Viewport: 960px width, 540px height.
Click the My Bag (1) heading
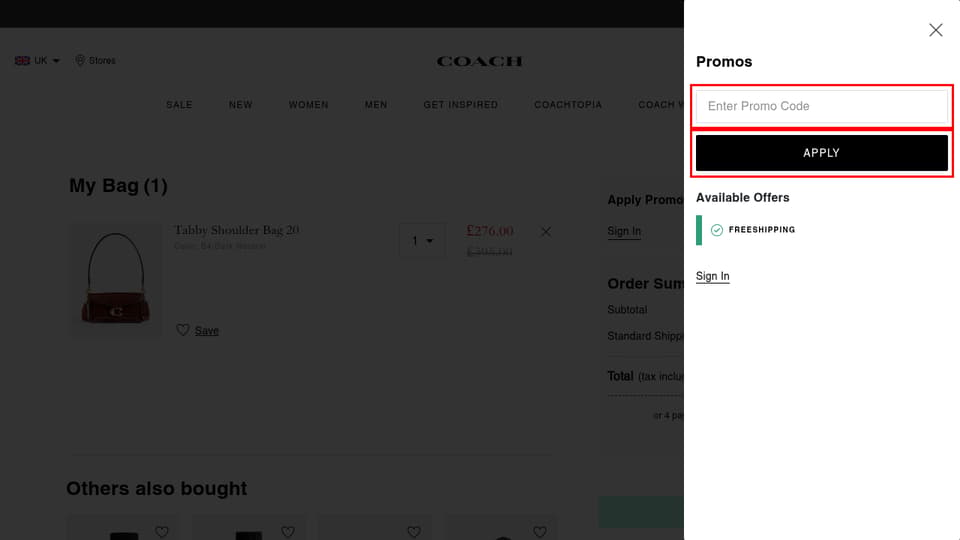point(118,186)
